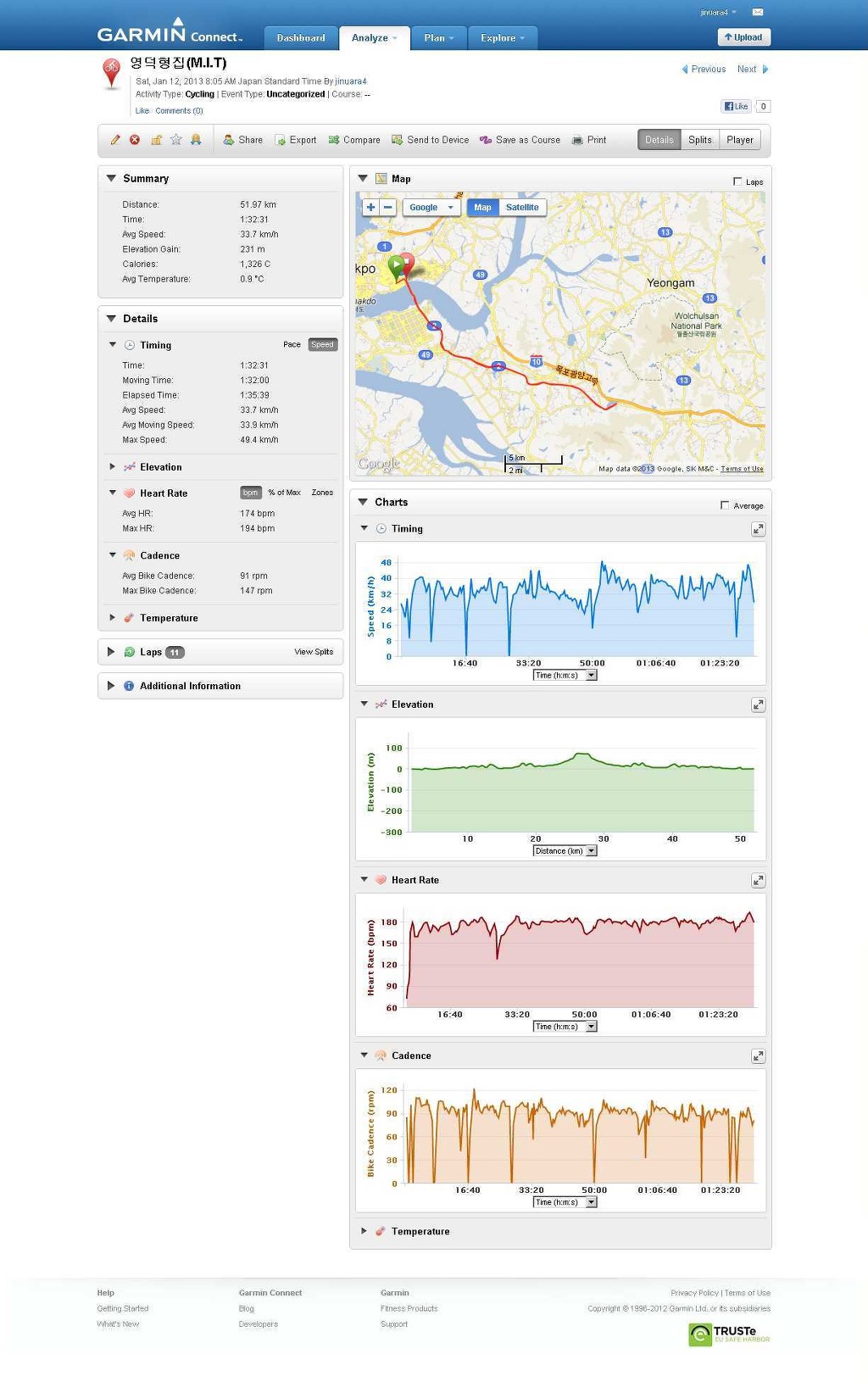
Task: Collapse the Summary panel
Action: click(x=111, y=179)
